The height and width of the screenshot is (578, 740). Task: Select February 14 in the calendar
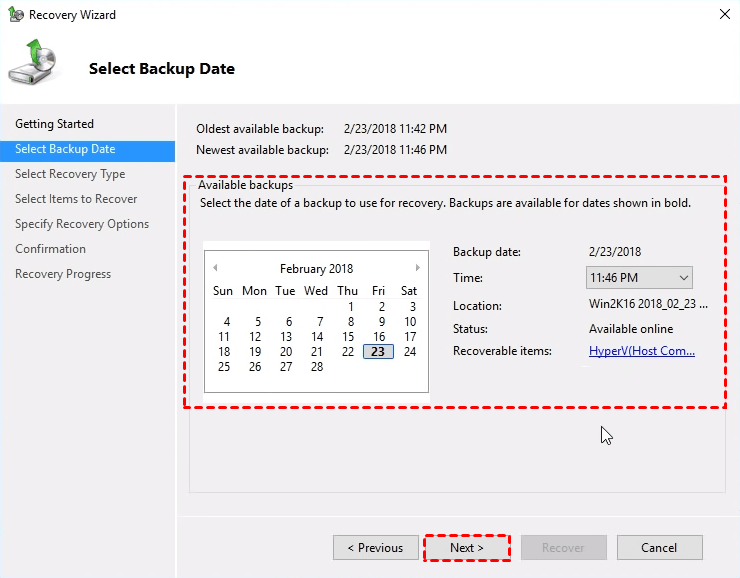(317, 336)
